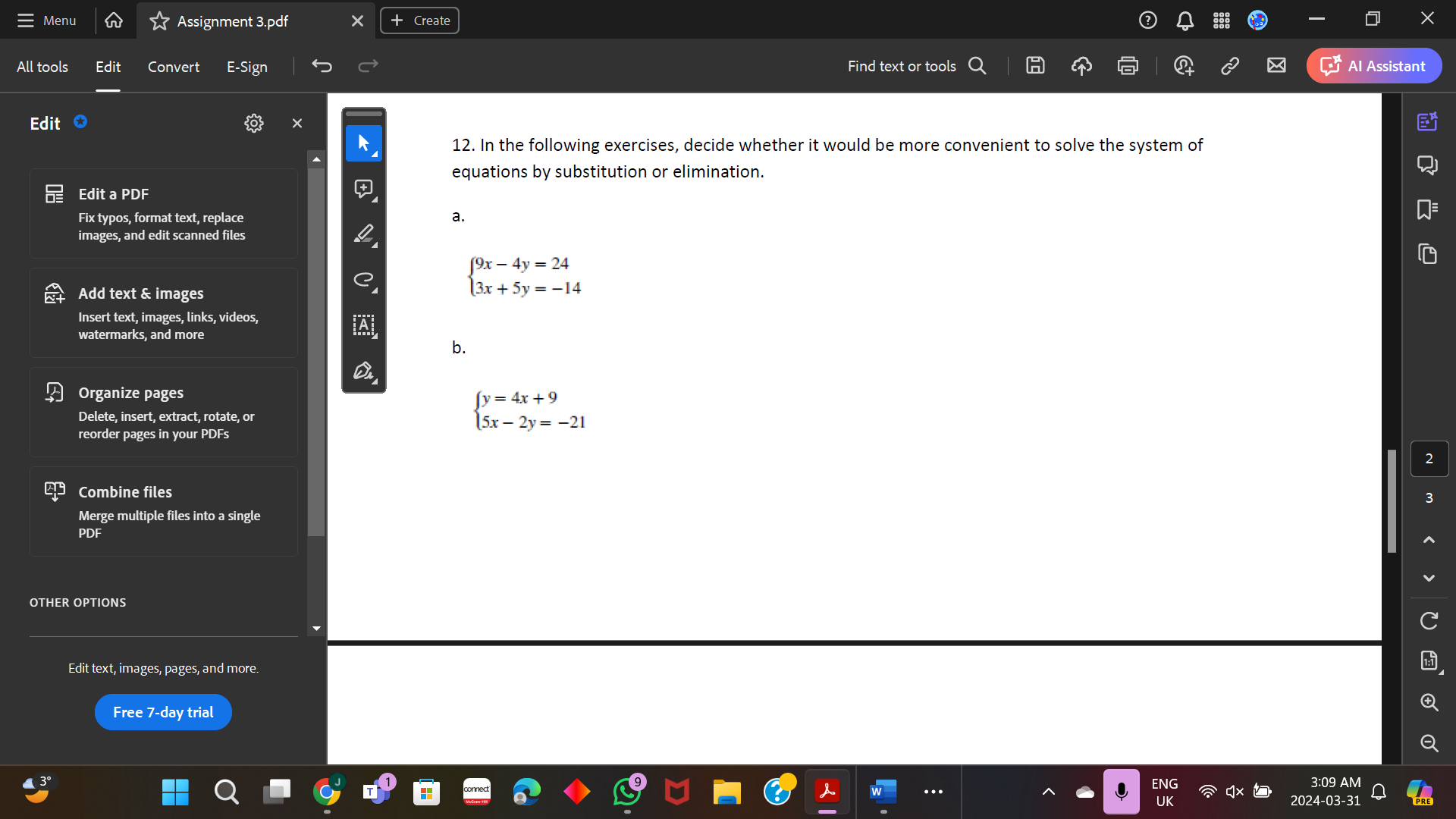This screenshot has height=819, width=1456.
Task: Open WhatsApp from the taskbar
Action: tap(627, 792)
